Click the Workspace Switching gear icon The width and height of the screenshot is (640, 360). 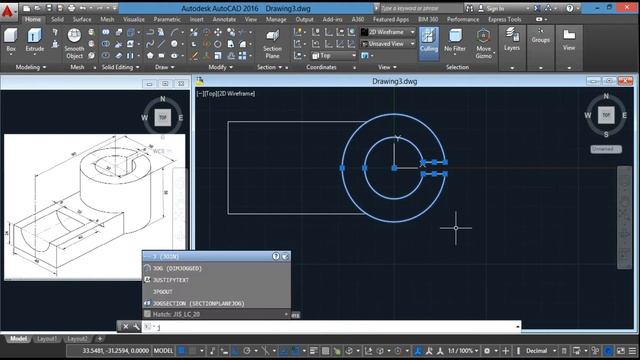(487, 351)
